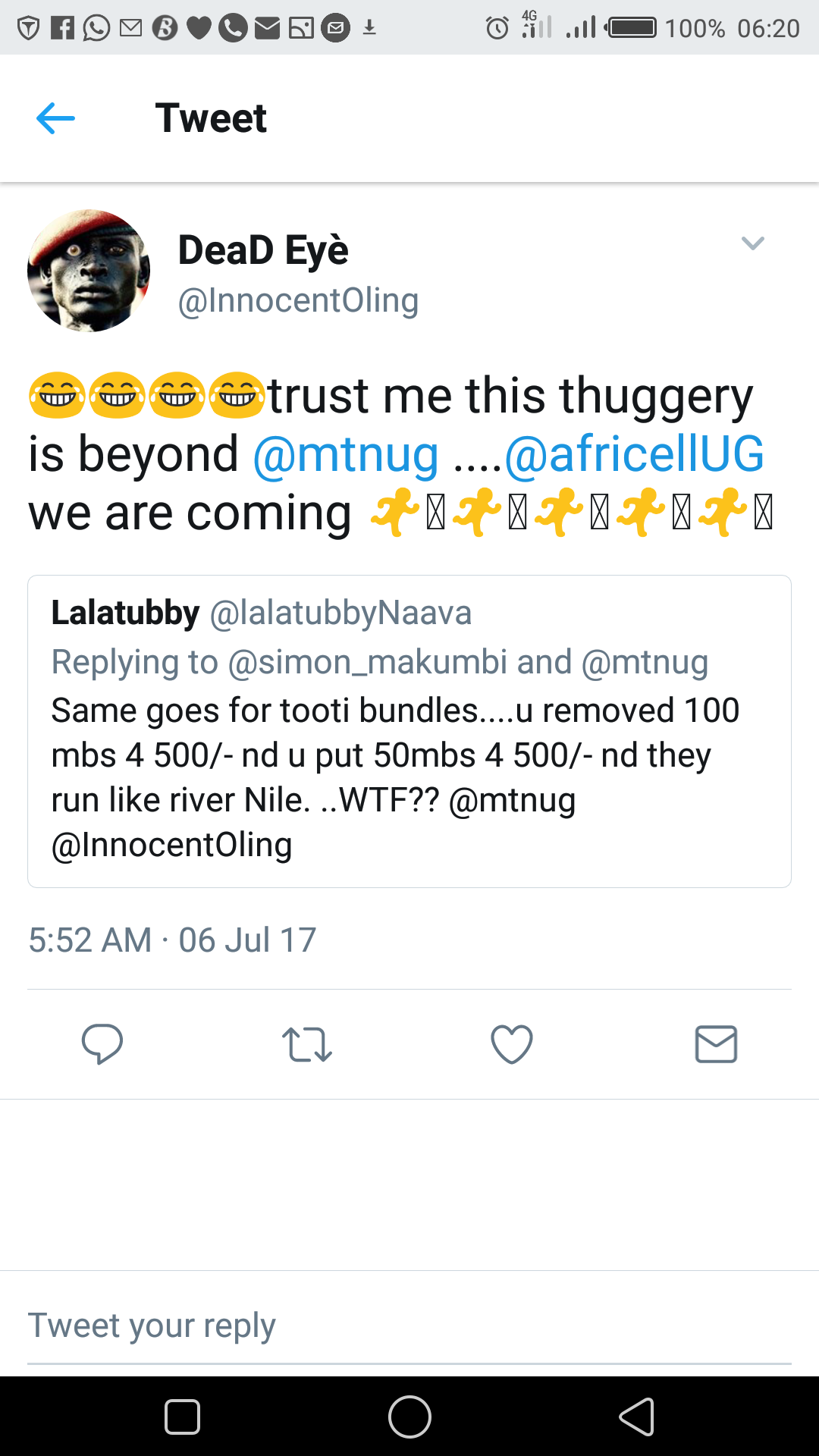Screen dimensions: 819x1456
Task: Like the tweet with the heart icon
Action: coord(512,1044)
